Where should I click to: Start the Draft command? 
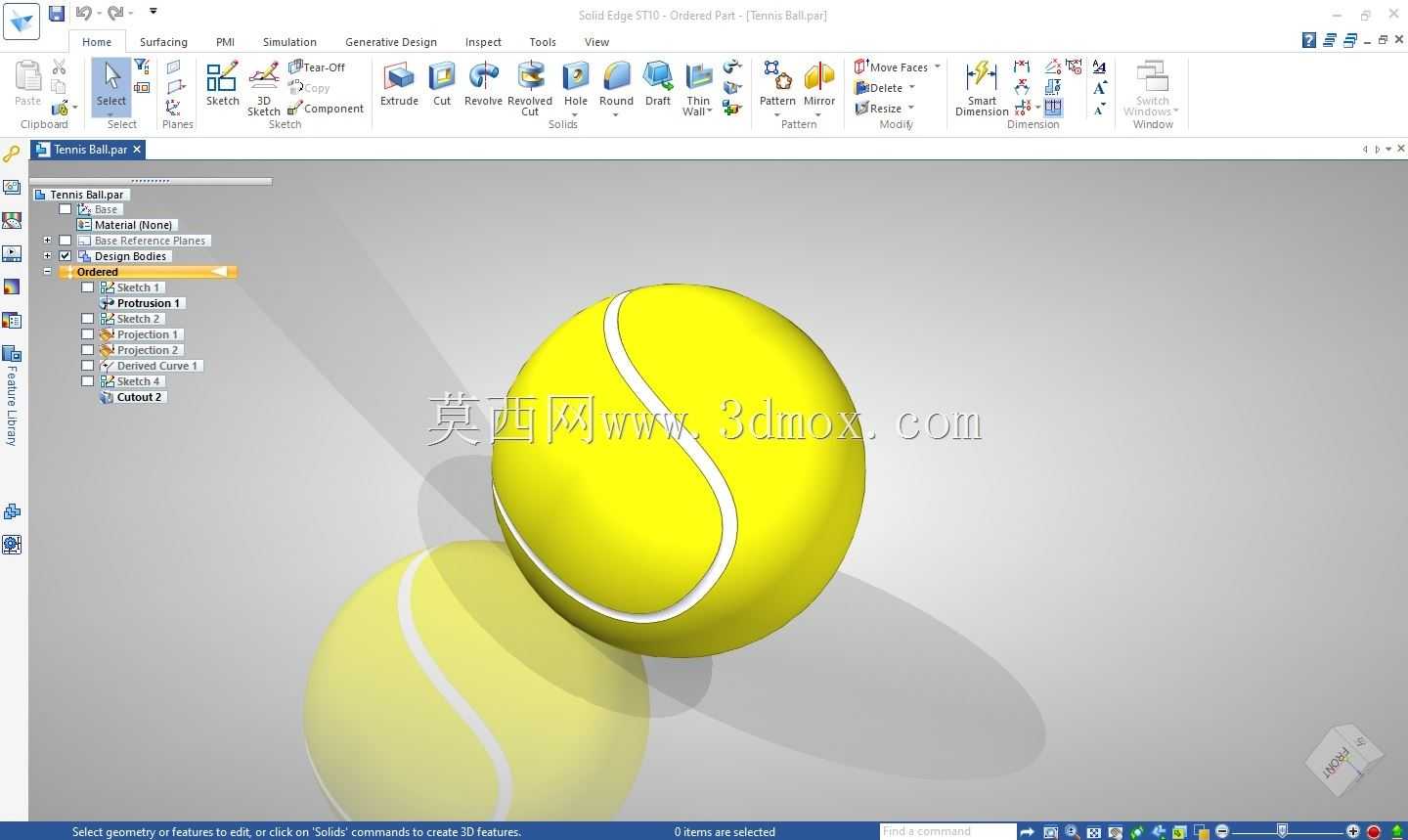658,84
